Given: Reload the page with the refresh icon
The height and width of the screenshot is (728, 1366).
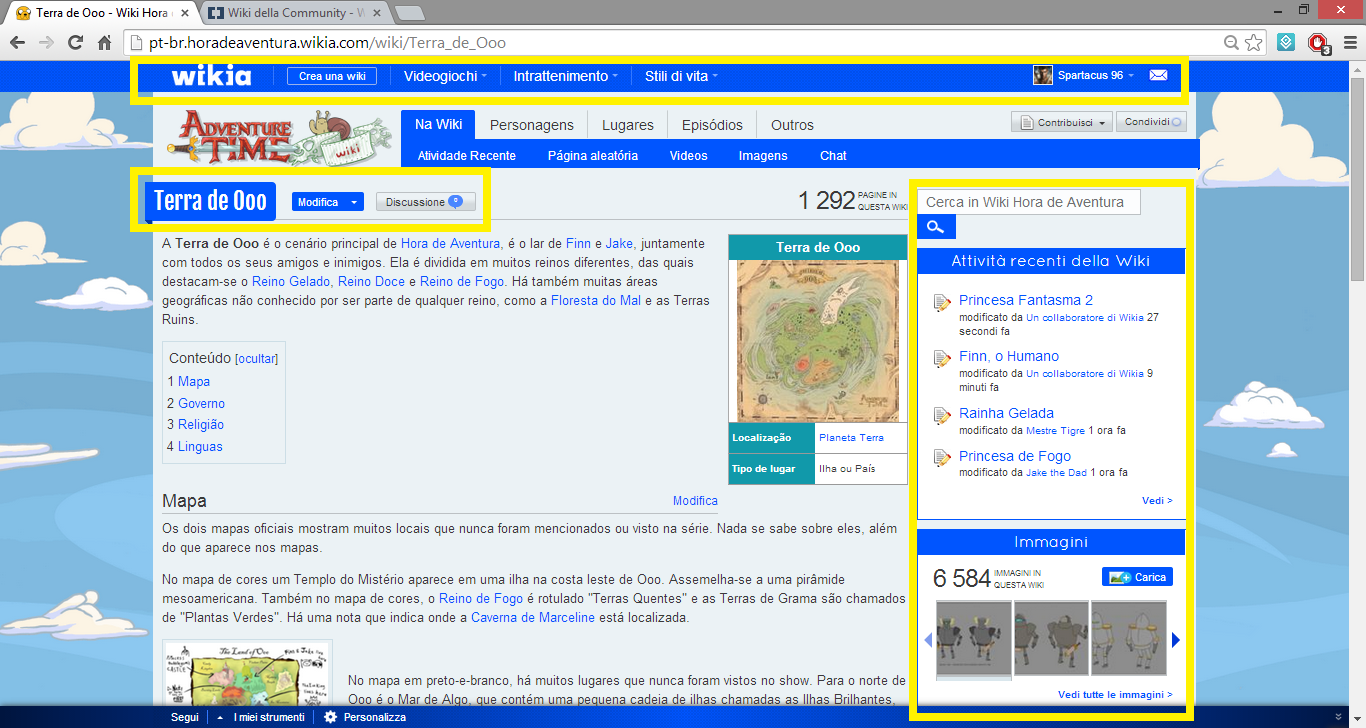Looking at the screenshot, I should [x=75, y=43].
